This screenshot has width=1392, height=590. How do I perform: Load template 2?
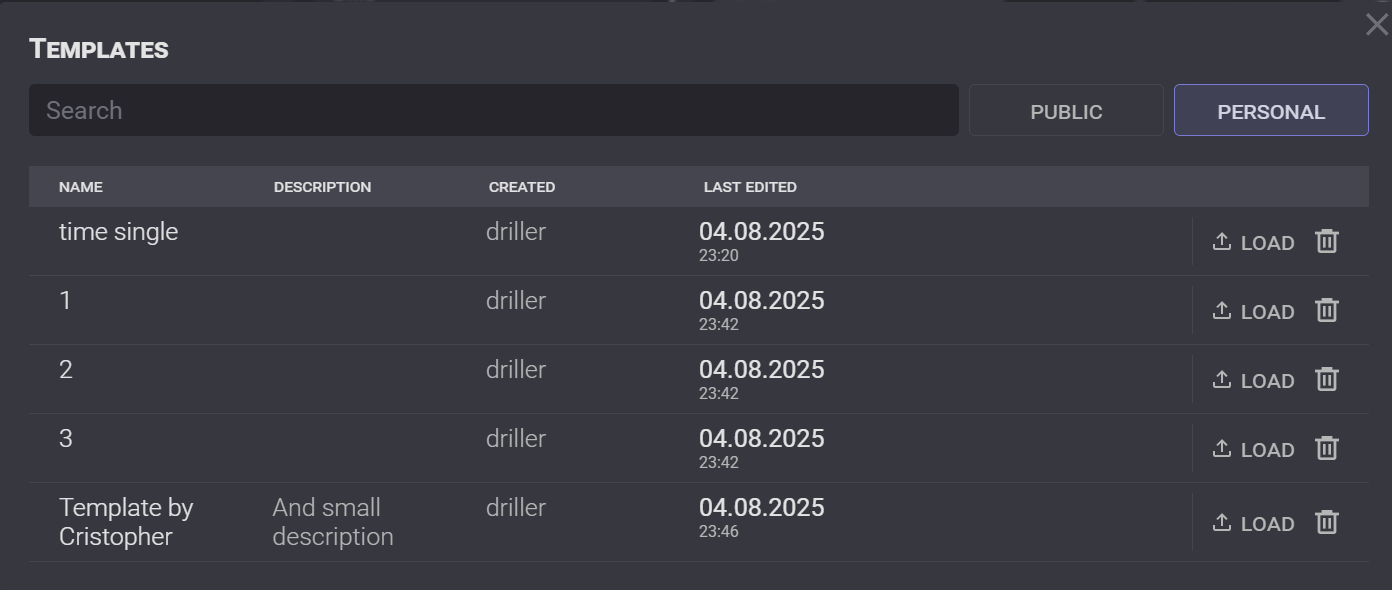(x=1253, y=380)
